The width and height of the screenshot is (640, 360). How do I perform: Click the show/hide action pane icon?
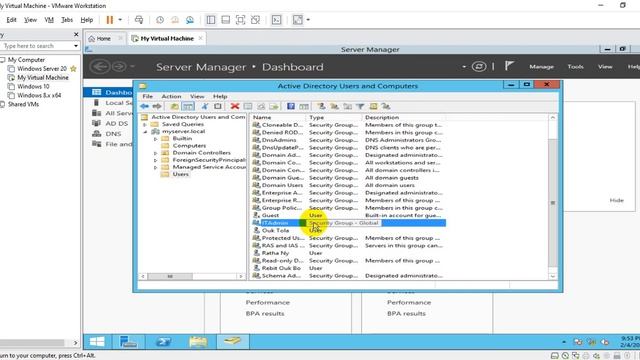pos(304,106)
